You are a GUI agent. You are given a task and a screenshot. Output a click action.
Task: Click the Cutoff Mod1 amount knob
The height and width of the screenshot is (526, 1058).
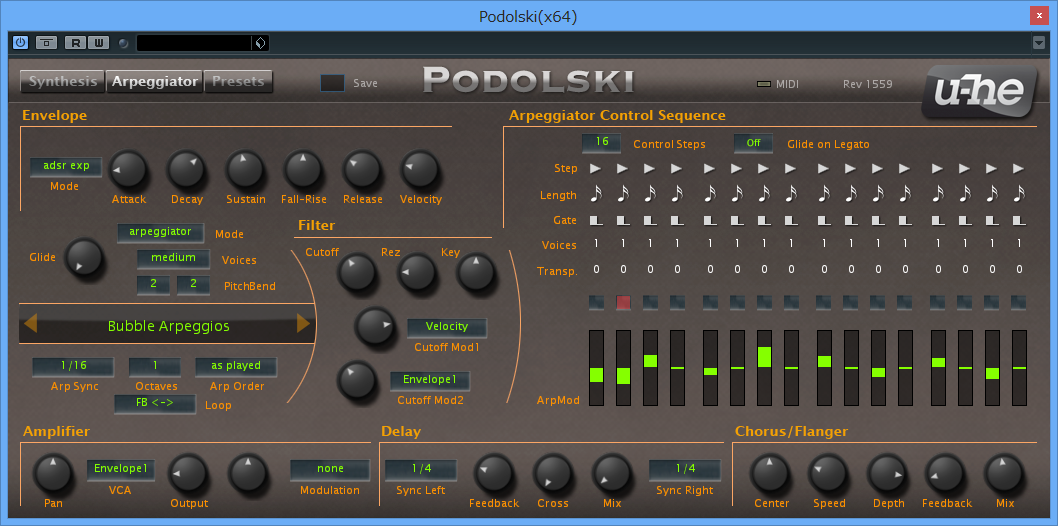click(x=375, y=326)
